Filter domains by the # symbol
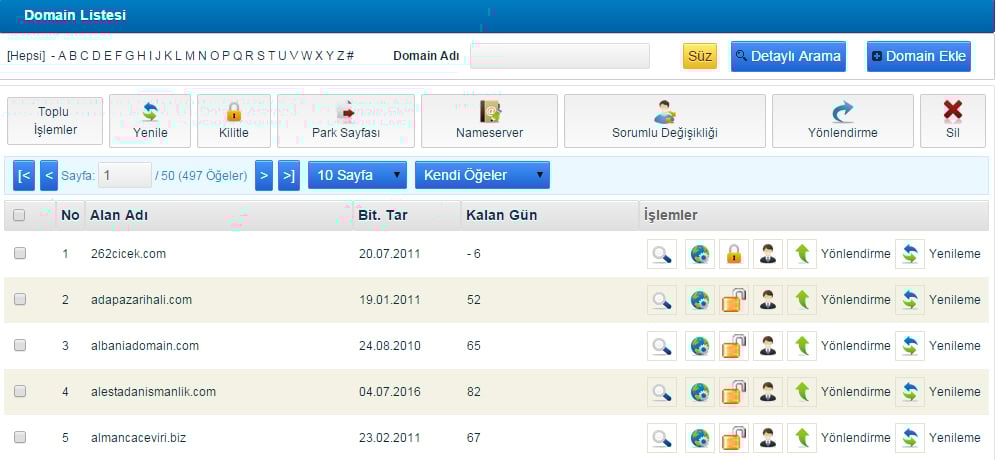996x460 pixels. click(x=351, y=56)
